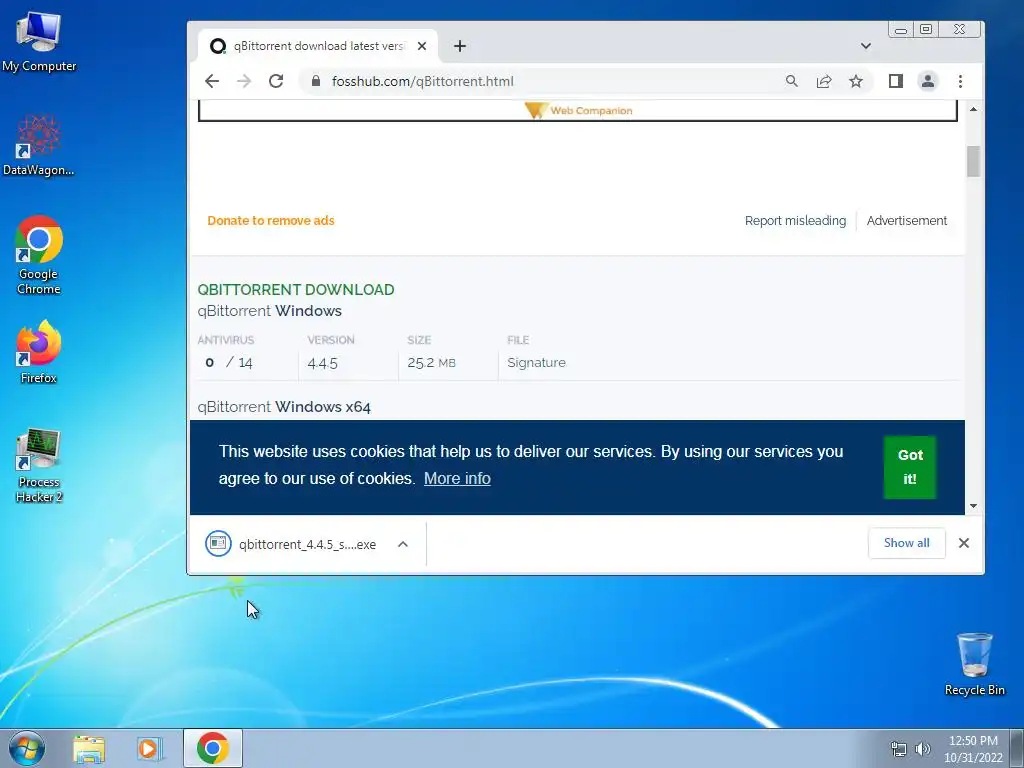
Task: Select the qBittorrent download latest version tab
Action: click(x=317, y=46)
